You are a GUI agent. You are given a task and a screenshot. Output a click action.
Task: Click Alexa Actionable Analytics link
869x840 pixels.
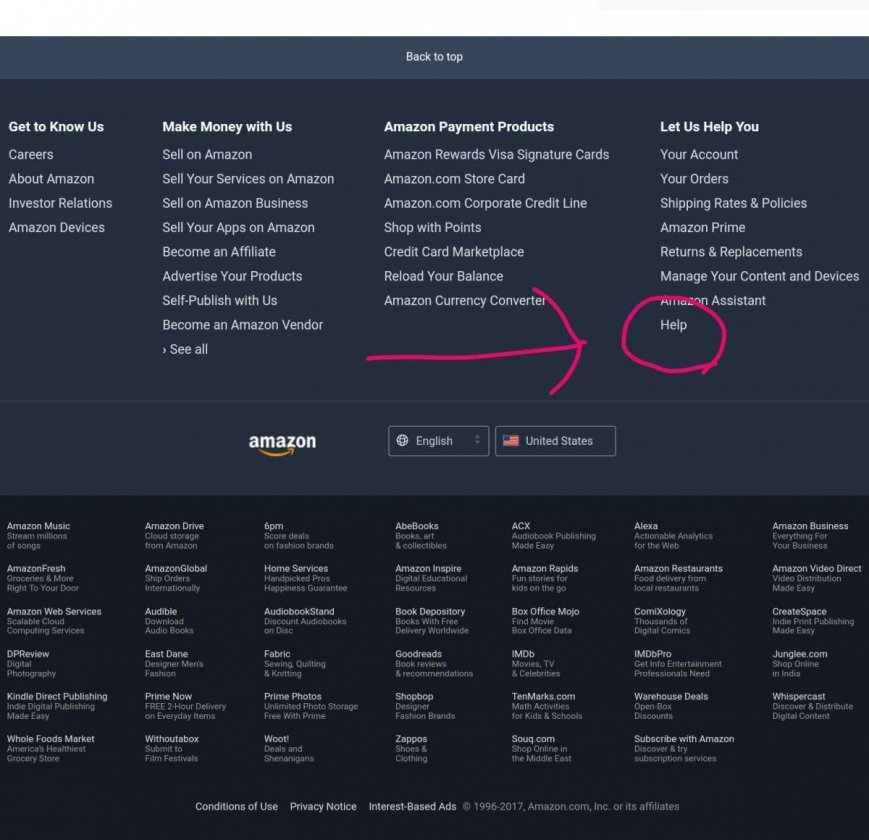pyautogui.click(x=673, y=536)
